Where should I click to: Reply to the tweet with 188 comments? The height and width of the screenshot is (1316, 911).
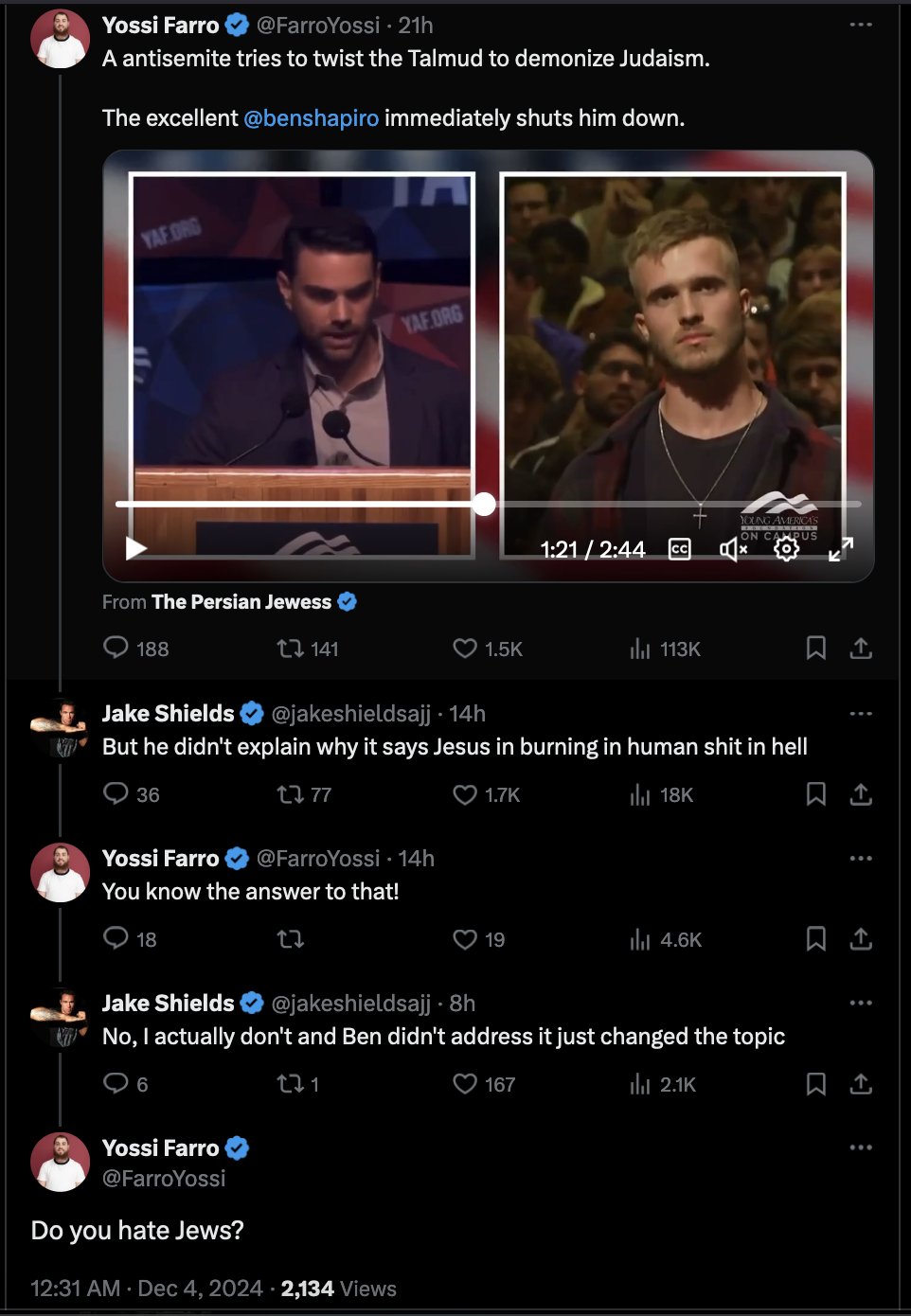[116, 648]
